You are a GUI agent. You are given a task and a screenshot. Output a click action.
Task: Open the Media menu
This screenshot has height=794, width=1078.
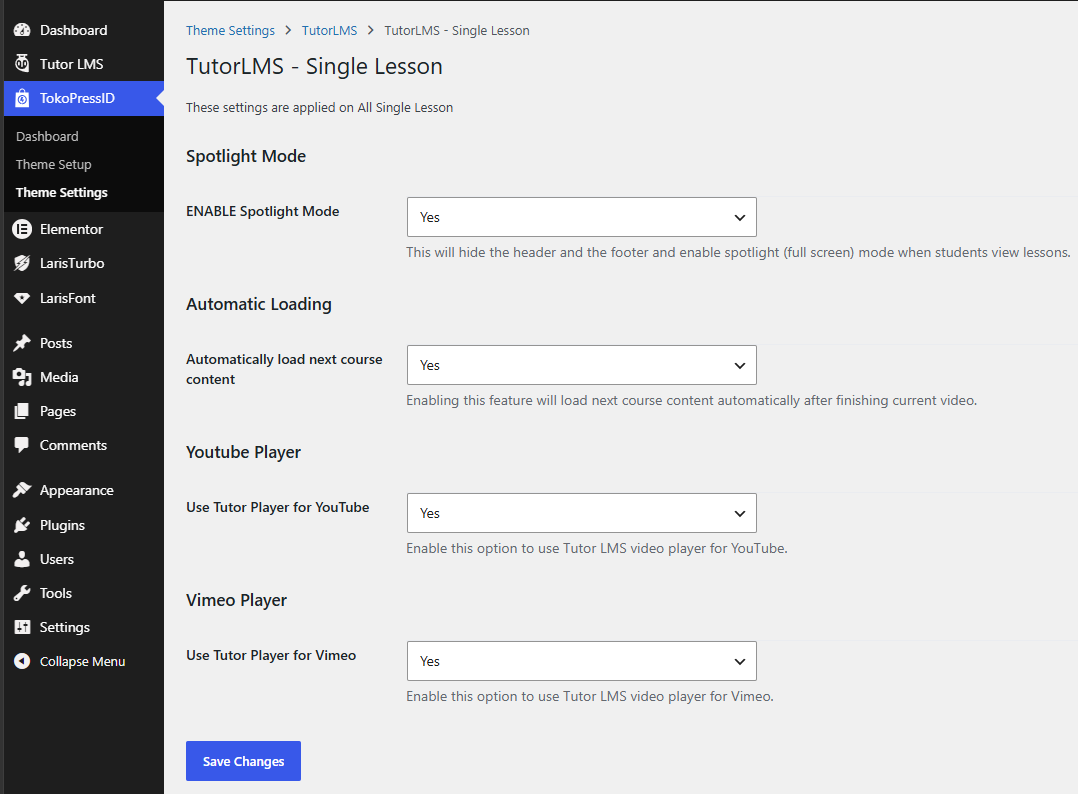pyautogui.click(x=59, y=377)
